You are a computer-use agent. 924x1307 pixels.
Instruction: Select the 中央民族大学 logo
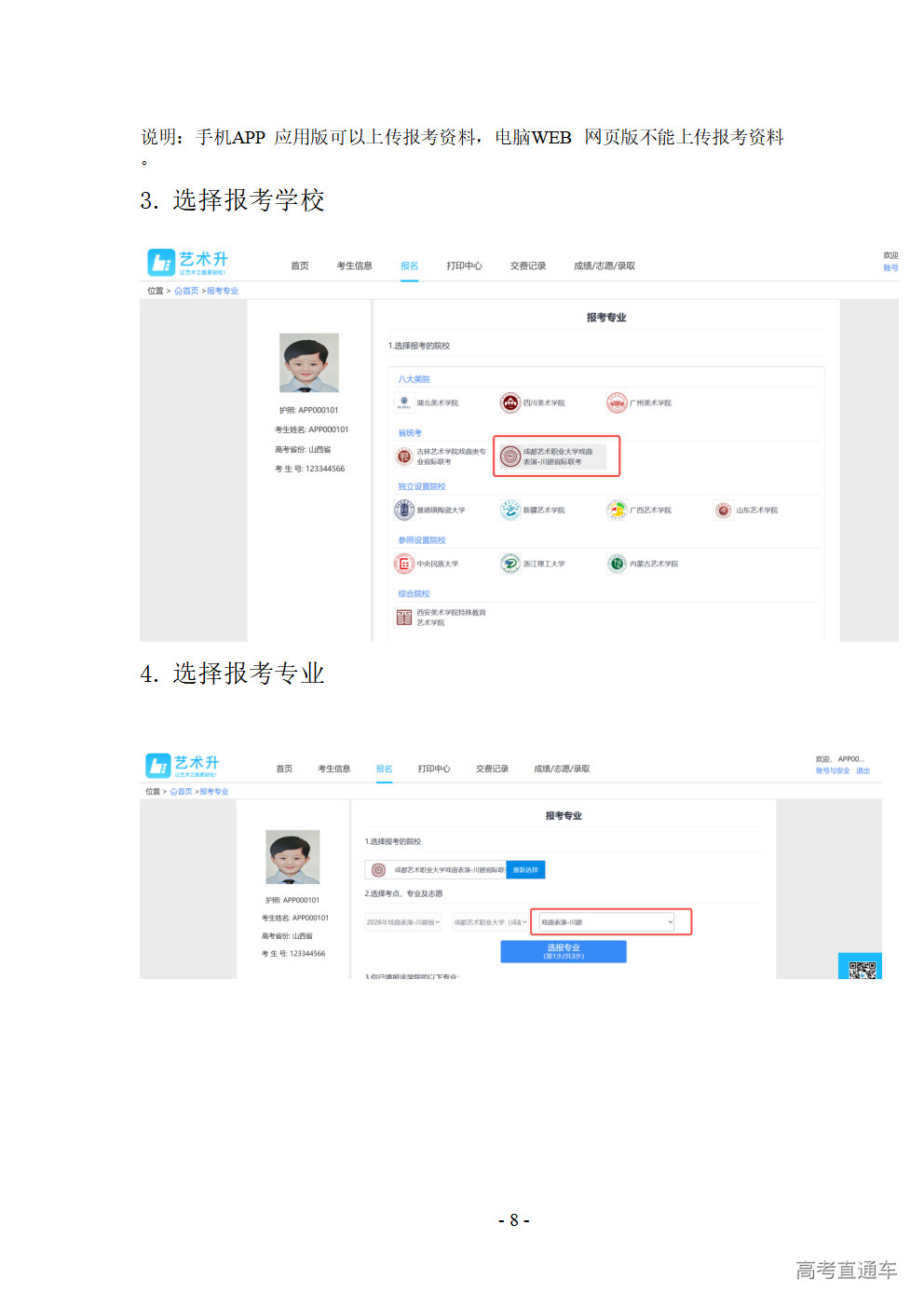403,564
